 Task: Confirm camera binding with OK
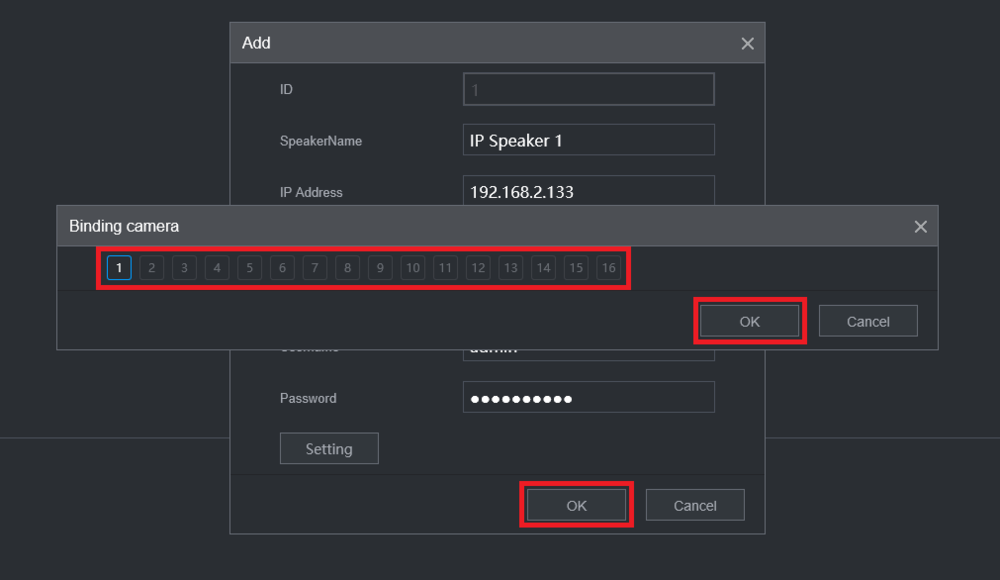(749, 320)
